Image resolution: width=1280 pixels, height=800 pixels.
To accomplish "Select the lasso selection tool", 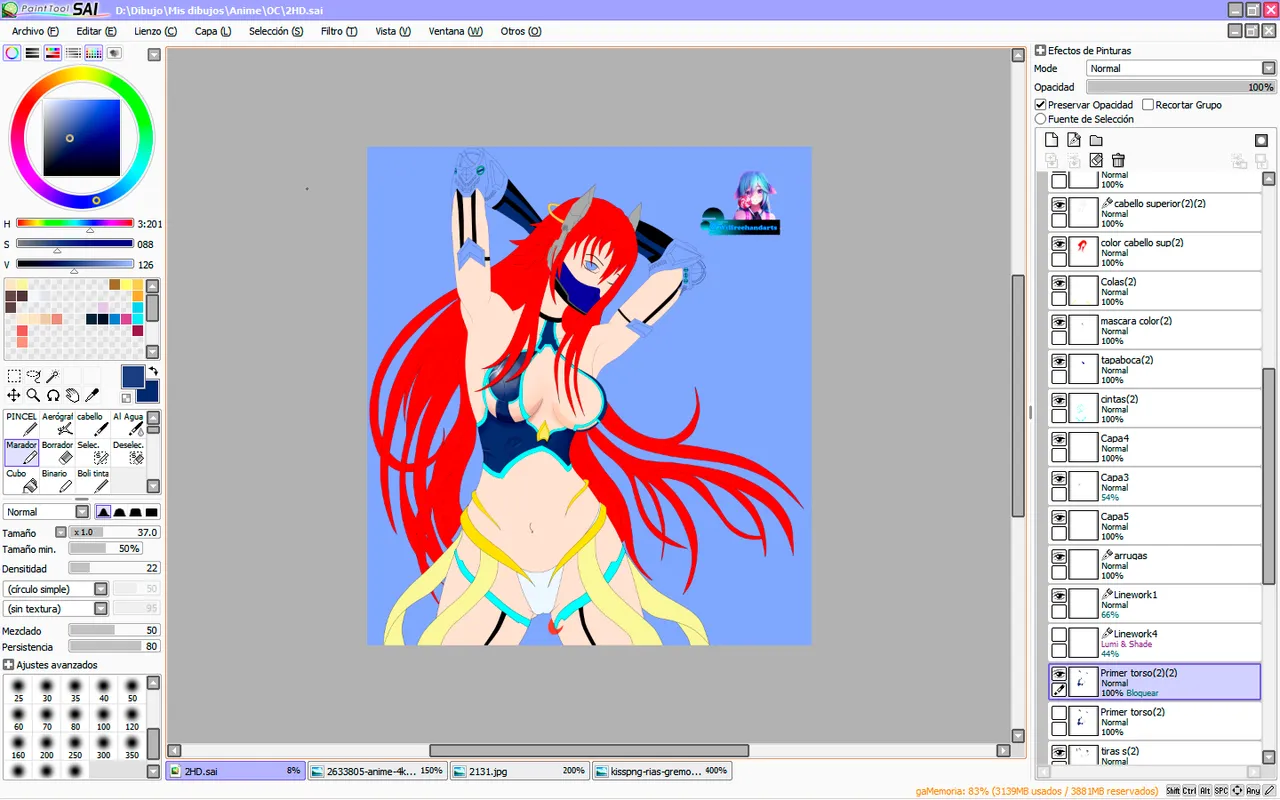I will [34, 376].
